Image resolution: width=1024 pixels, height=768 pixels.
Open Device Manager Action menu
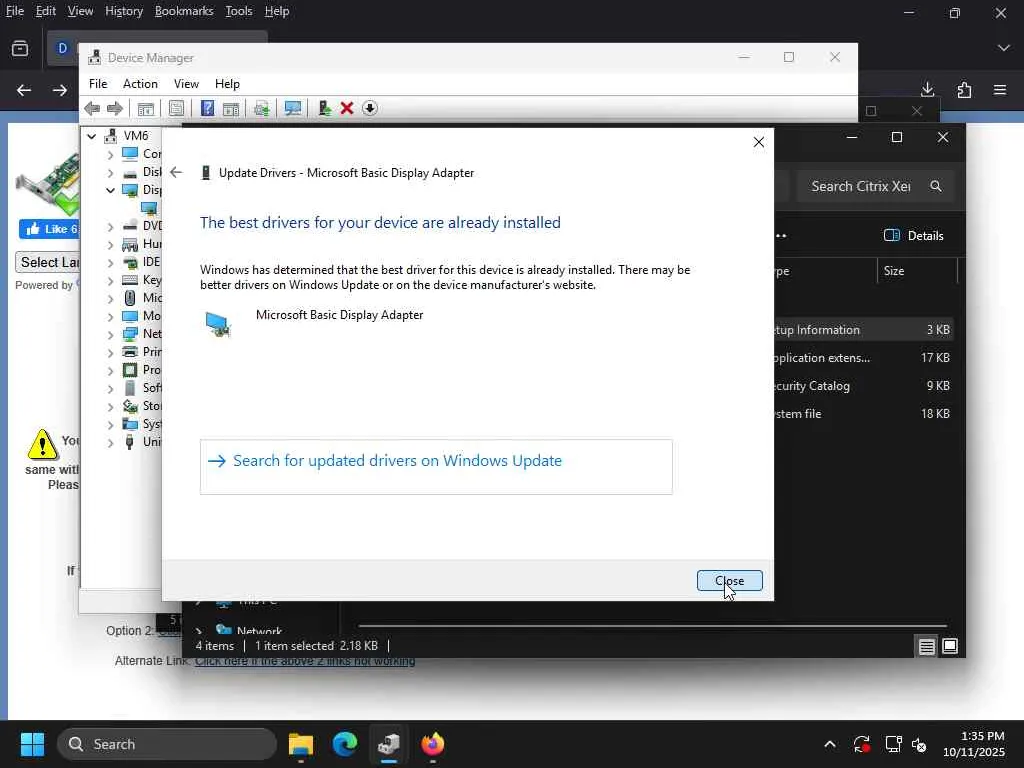[x=140, y=84]
